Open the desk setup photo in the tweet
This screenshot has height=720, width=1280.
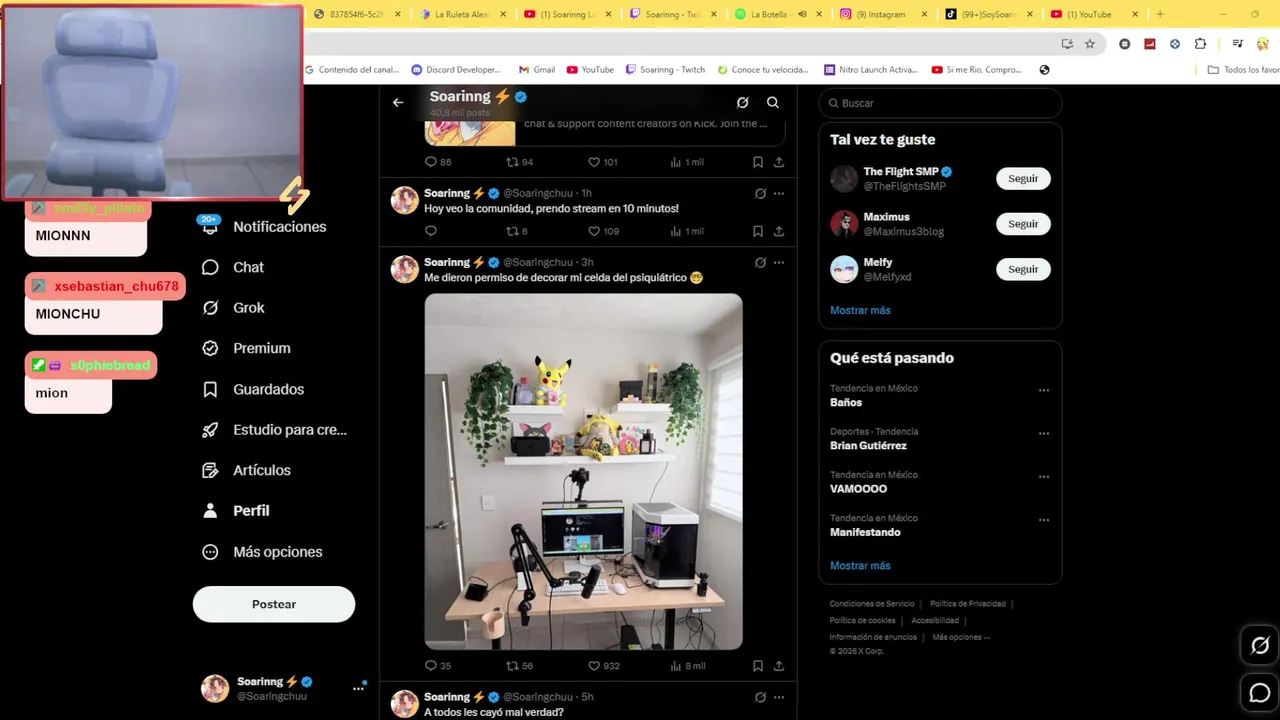(583, 471)
